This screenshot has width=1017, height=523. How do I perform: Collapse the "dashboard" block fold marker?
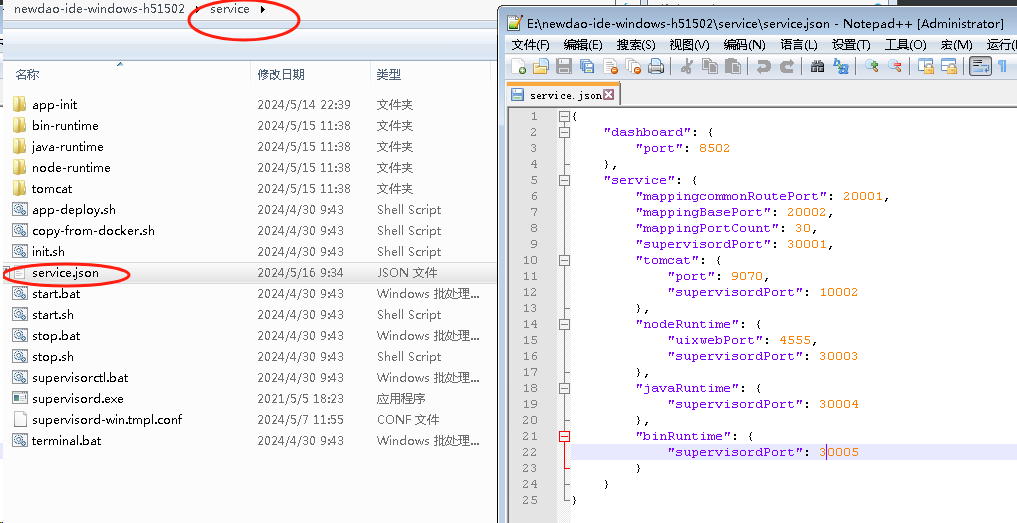[564, 132]
